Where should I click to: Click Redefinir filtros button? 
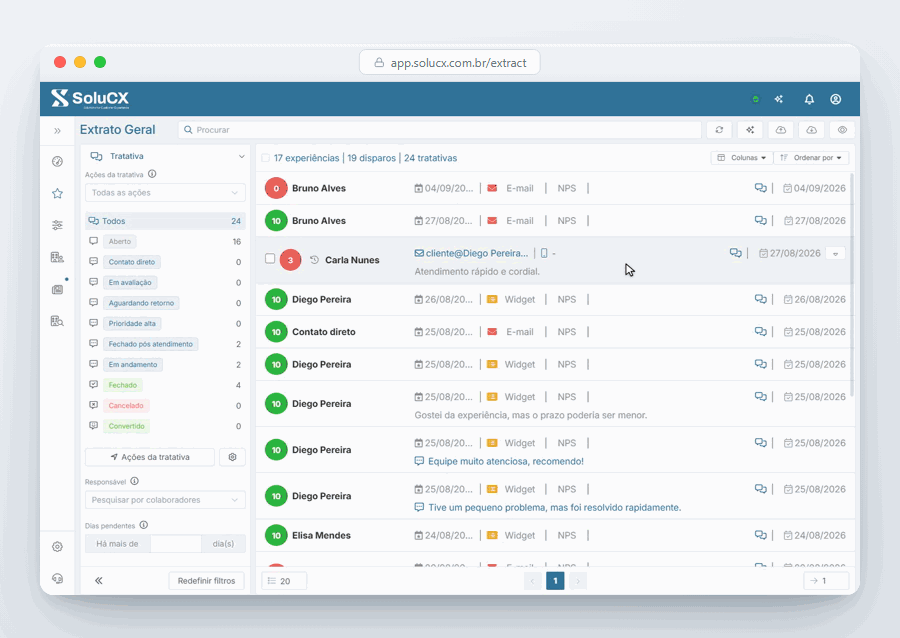tap(207, 581)
